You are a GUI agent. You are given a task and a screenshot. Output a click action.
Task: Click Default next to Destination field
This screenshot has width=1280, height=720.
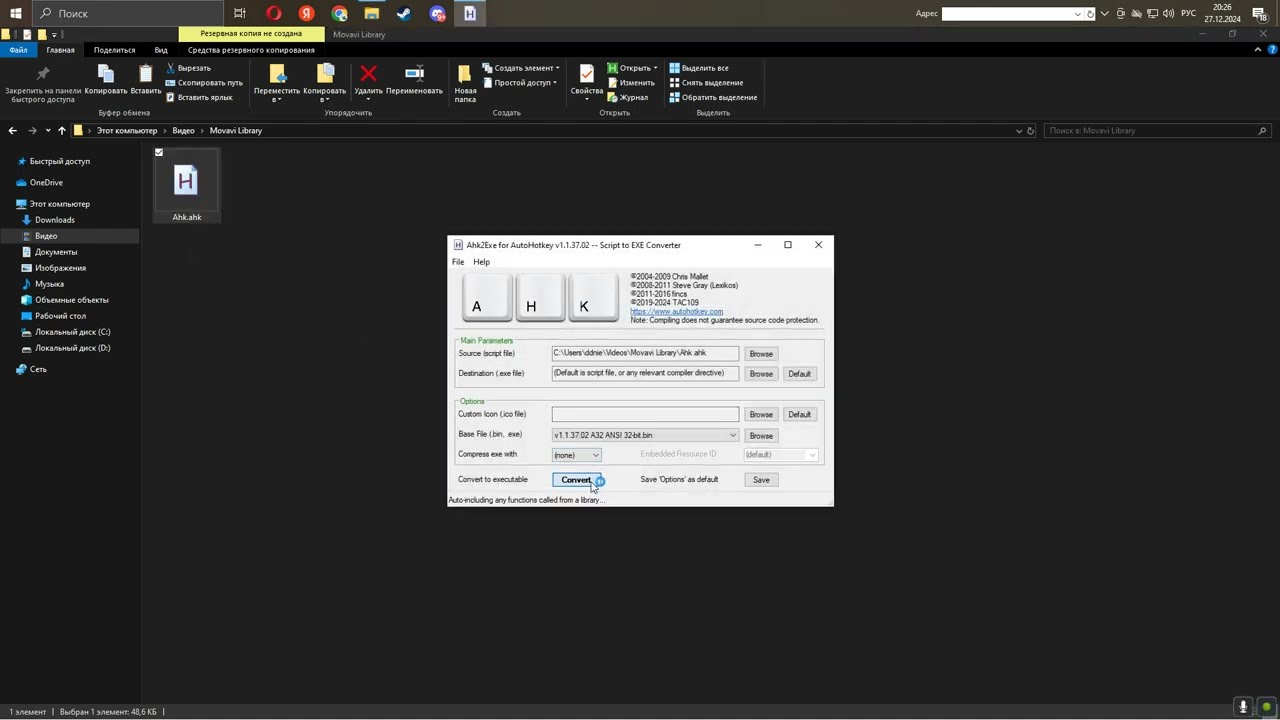point(799,374)
